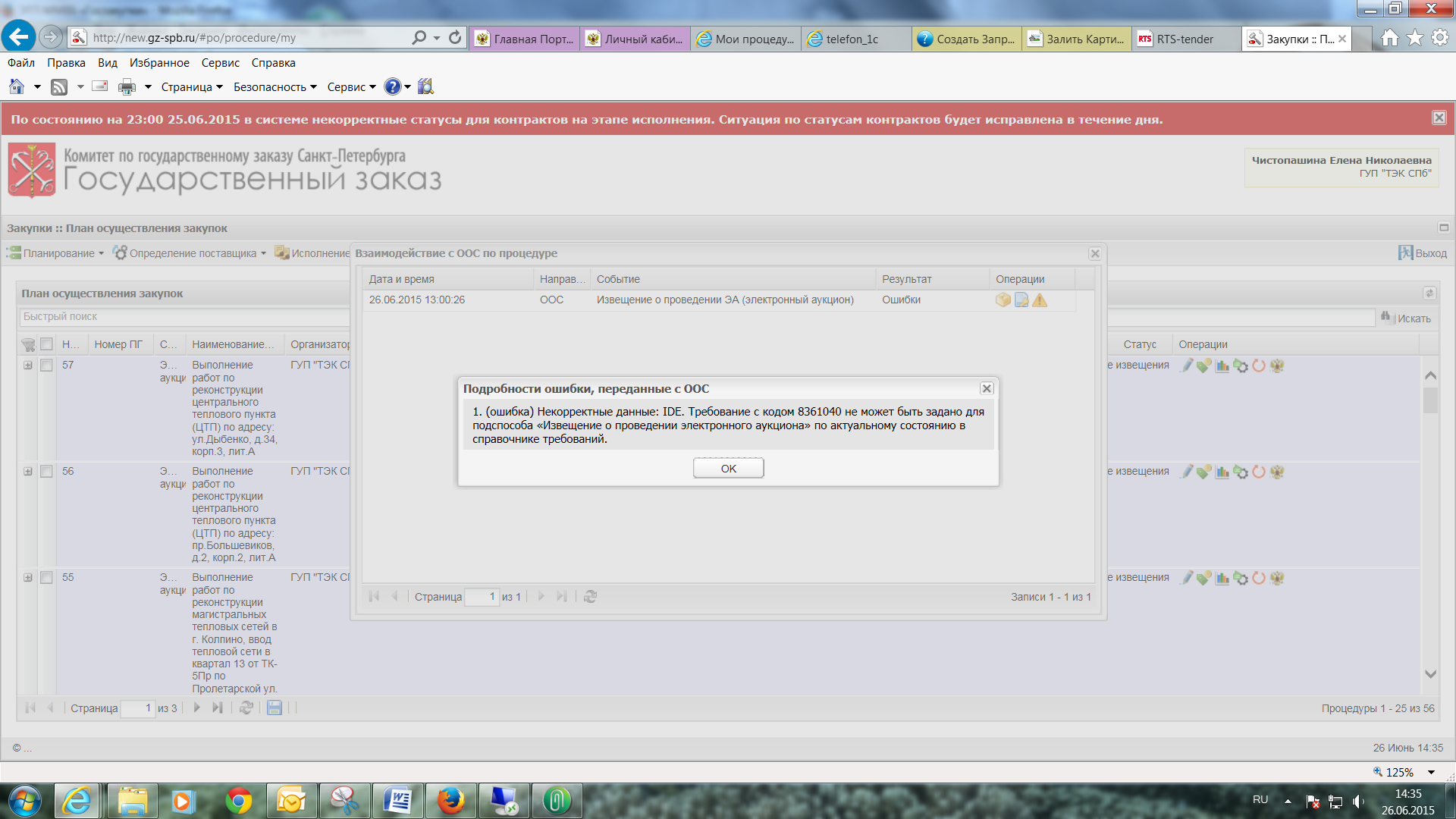Click OK in the error details dialog
Image resolution: width=1456 pixels, height=819 pixels.
tap(728, 469)
